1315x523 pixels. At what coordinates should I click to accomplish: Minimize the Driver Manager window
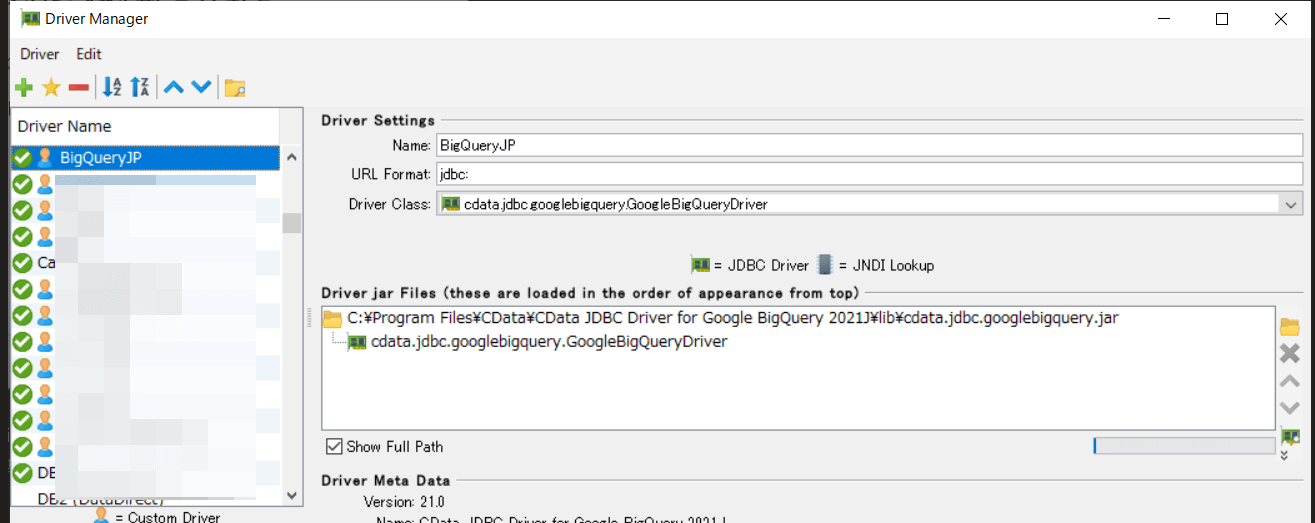pyautogui.click(x=1163, y=19)
